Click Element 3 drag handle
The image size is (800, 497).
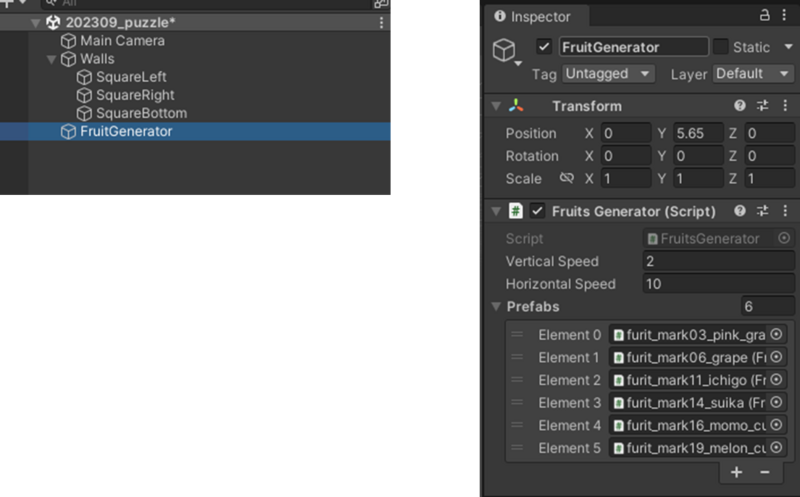click(517, 403)
